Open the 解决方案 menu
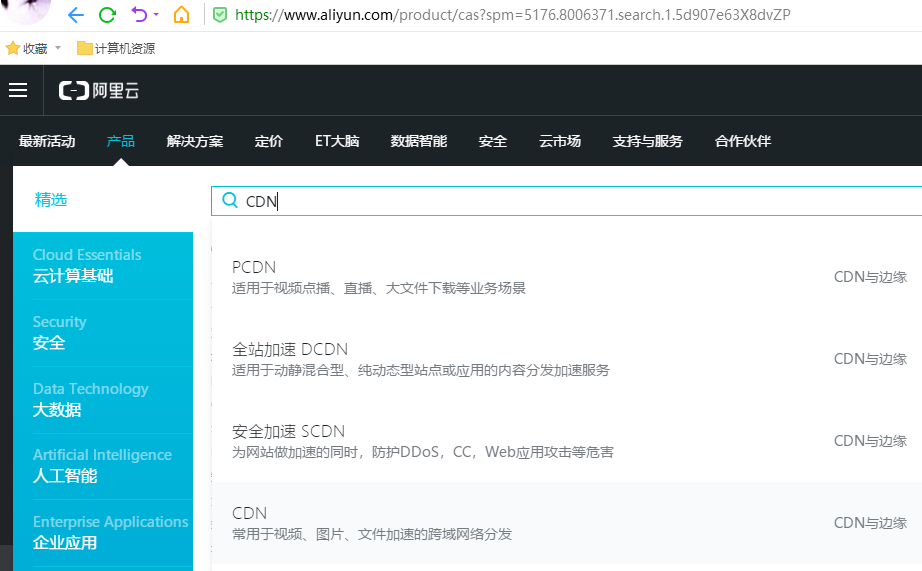 tap(195, 141)
